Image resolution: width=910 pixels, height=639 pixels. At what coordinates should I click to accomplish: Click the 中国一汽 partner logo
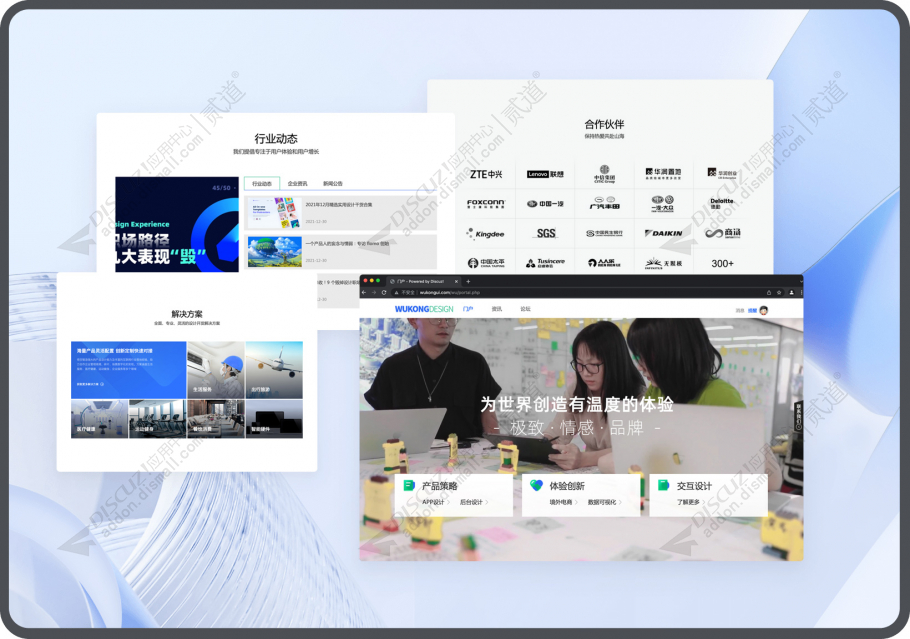pyautogui.click(x=545, y=204)
